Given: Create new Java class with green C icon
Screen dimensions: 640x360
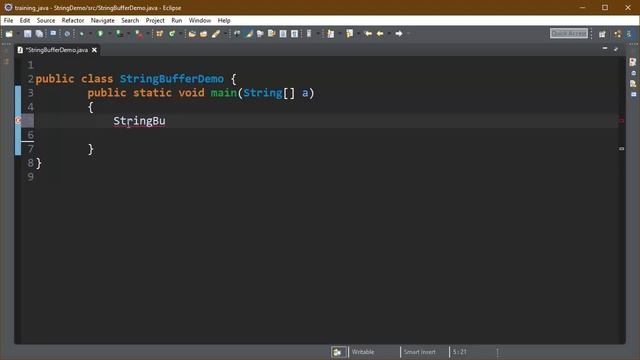Looking at the screenshot, I should click(172, 34).
